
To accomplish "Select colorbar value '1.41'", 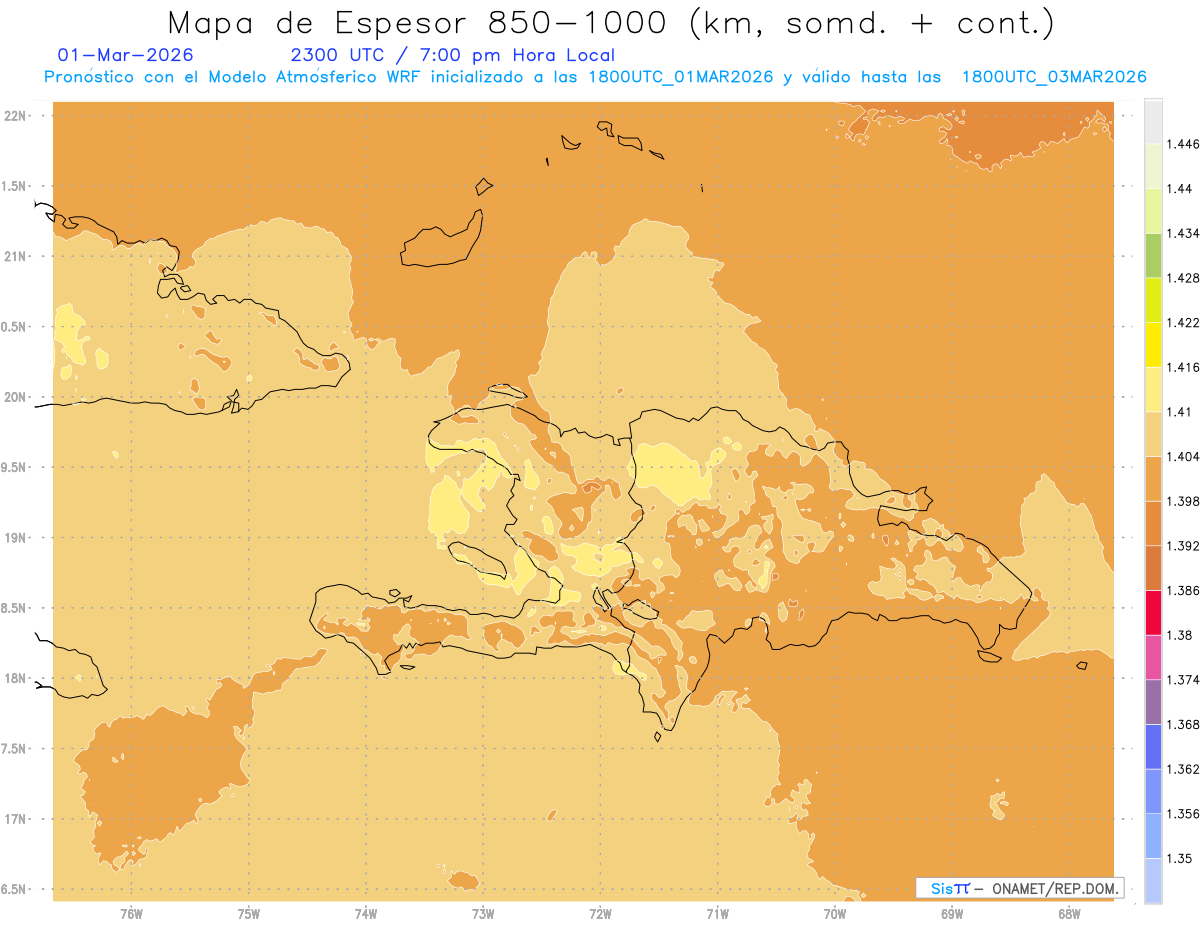I will (x=1179, y=412).
